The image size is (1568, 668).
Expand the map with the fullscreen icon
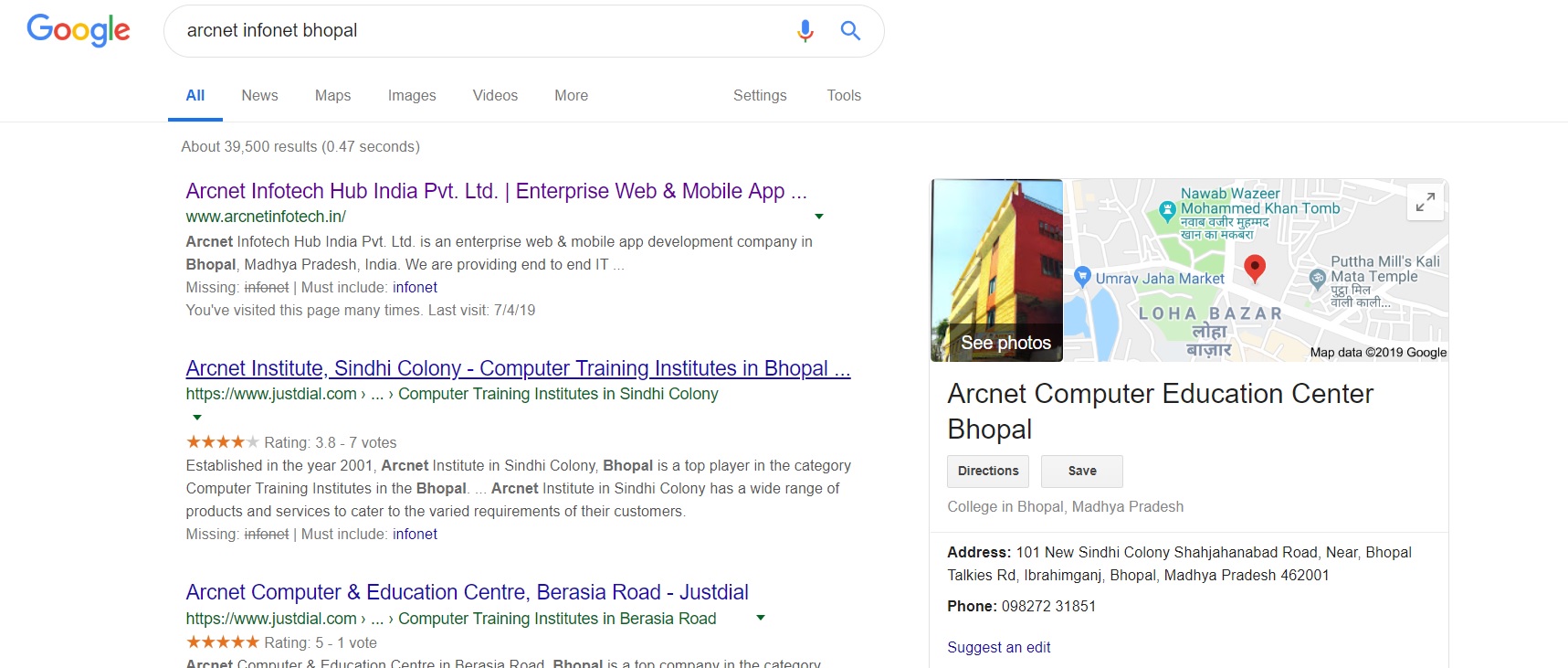click(x=1425, y=202)
